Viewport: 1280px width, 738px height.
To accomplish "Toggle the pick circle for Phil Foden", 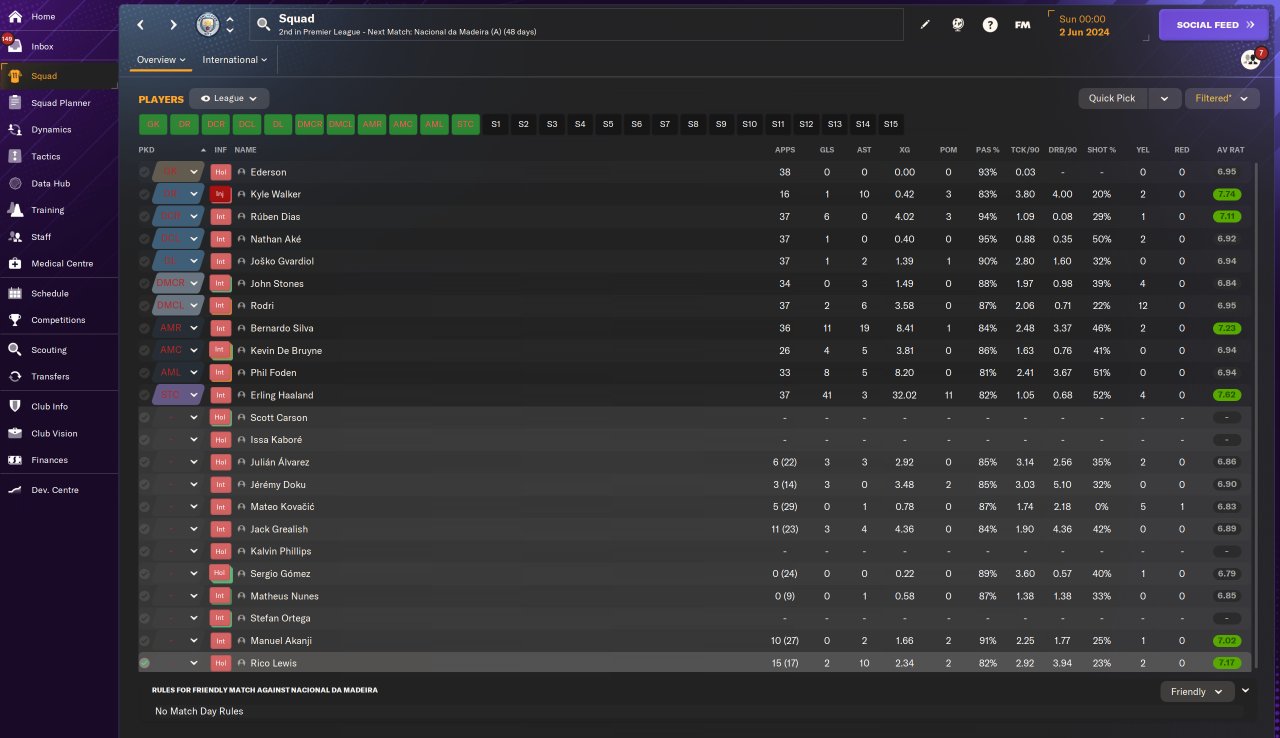I will pos(145,373).
